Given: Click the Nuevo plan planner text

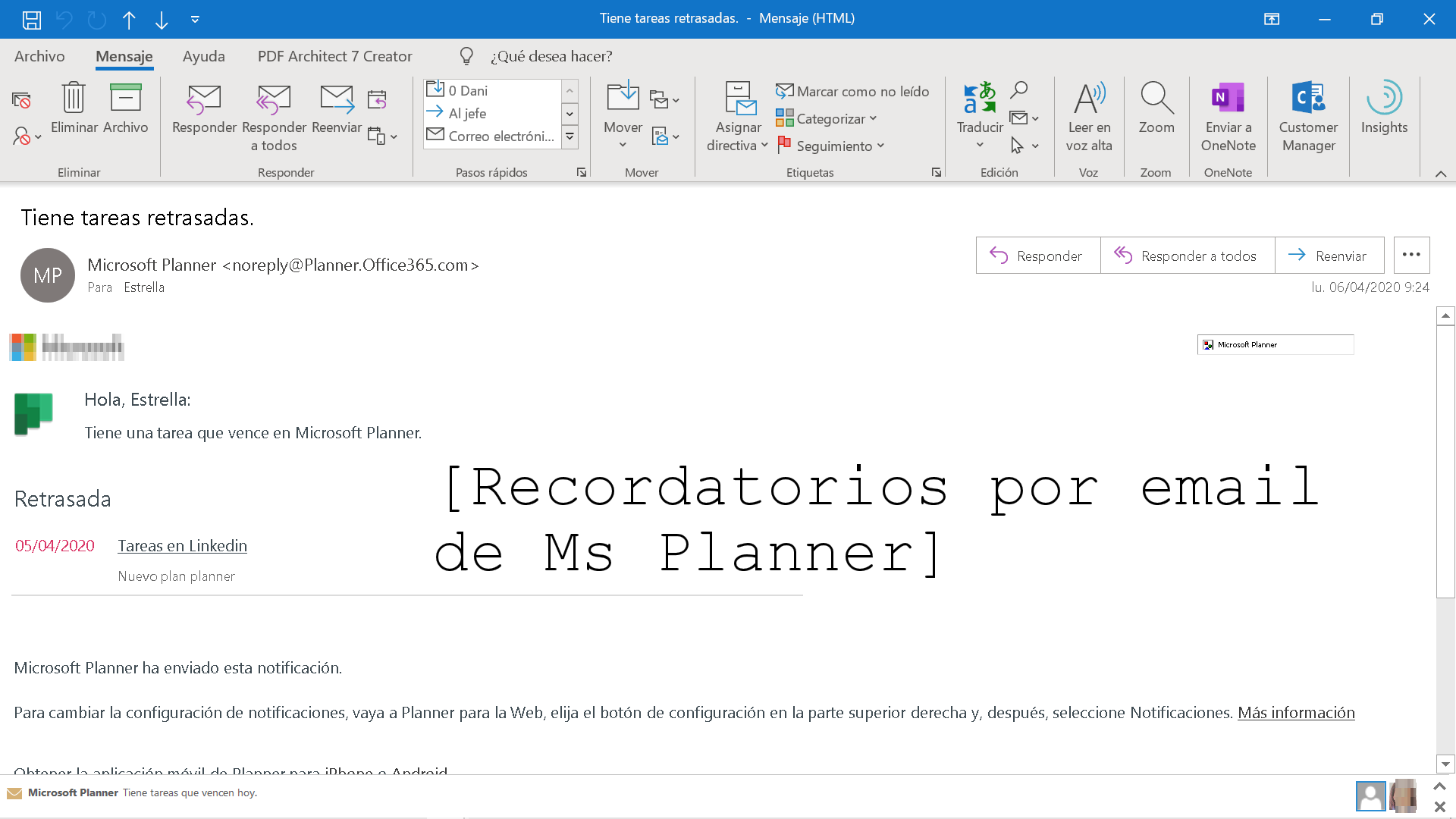Looking at the screenshot, I should click(x=176, y=576).
